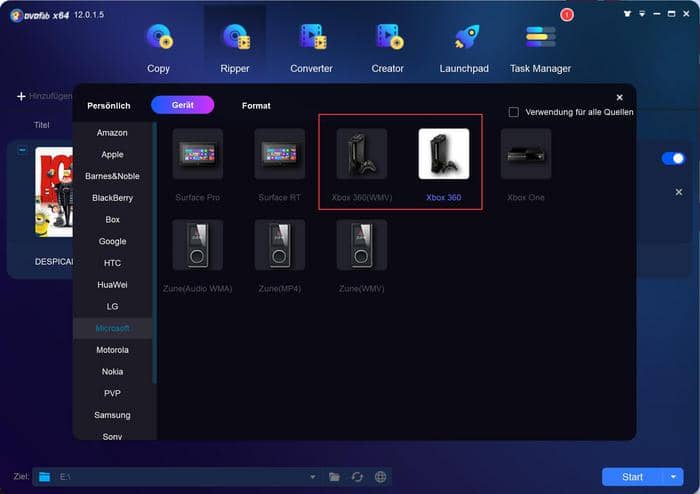Open the Ripper module
The width and height of the screenshot is (700, 494).
[235, 48]
